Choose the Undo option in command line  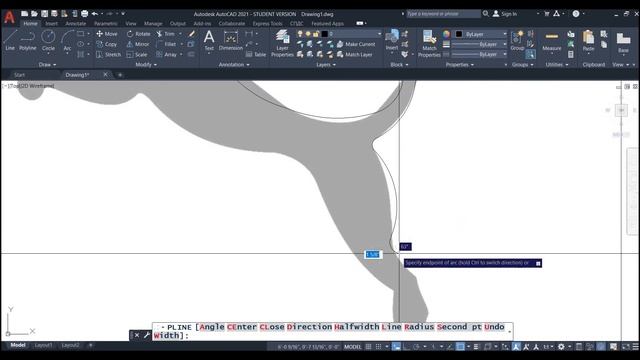(x=494, y=327)
